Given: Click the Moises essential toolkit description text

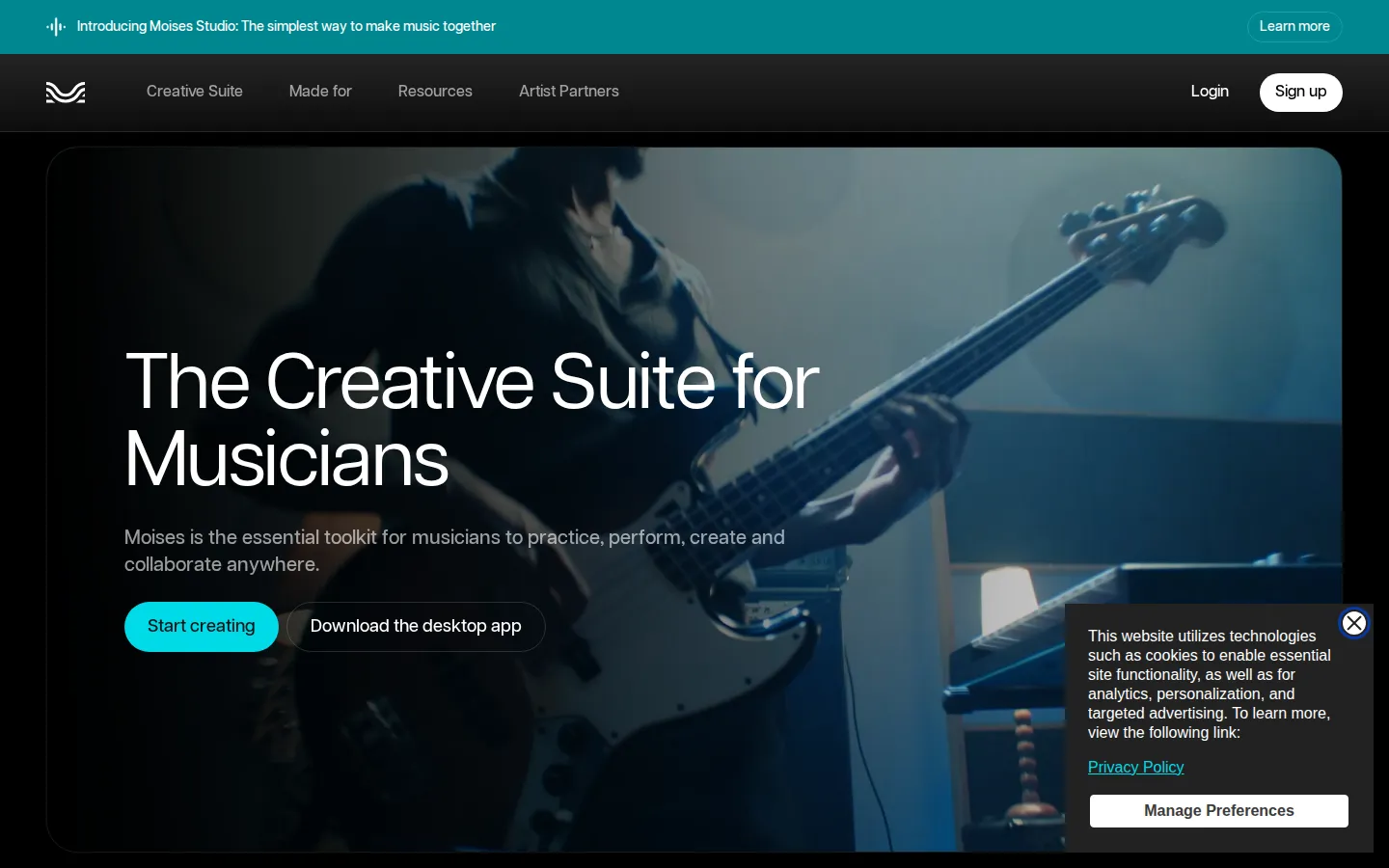Looking at the screenshot, I should [454, 551].
